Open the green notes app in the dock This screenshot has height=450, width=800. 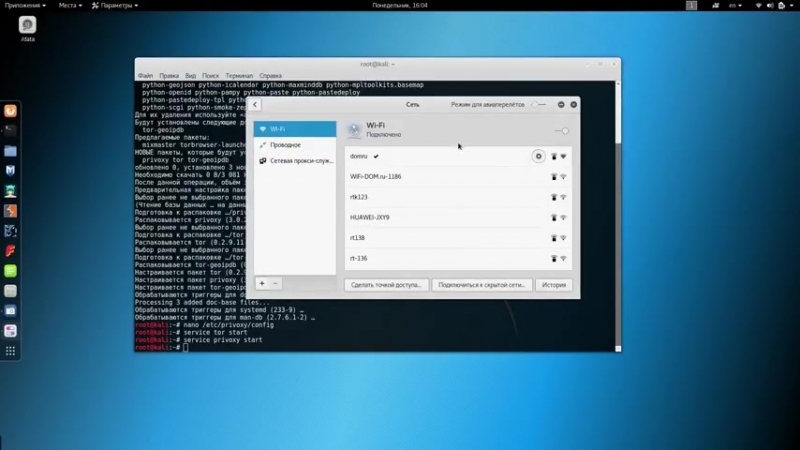tap(10, 271)
